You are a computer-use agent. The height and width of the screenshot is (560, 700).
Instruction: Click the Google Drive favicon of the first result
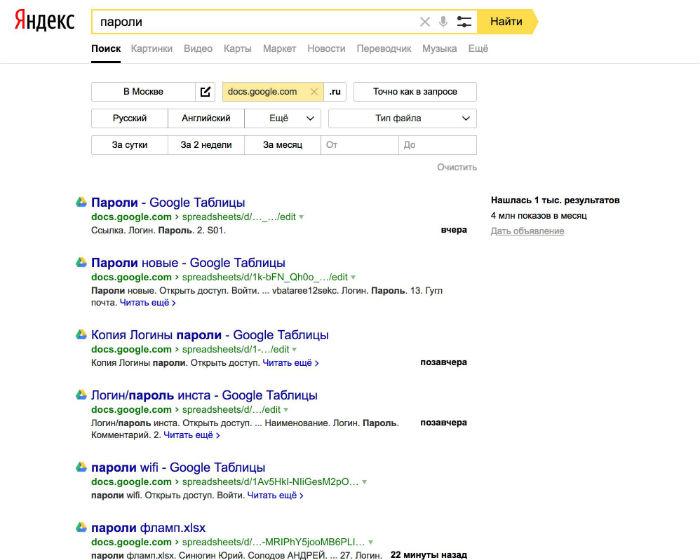pos(82,202)
